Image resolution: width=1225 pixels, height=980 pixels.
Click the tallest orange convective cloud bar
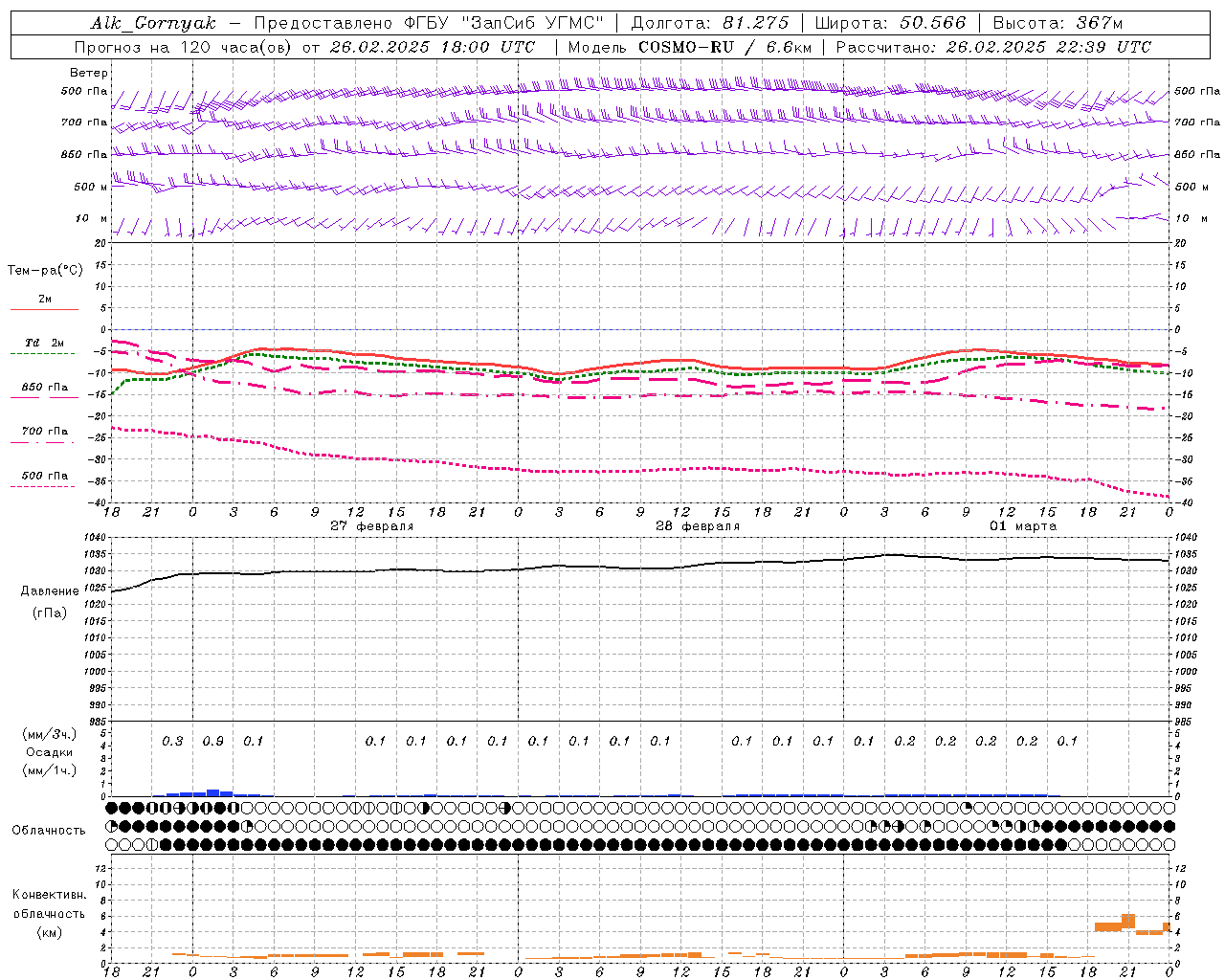(x=1128, y=921)
